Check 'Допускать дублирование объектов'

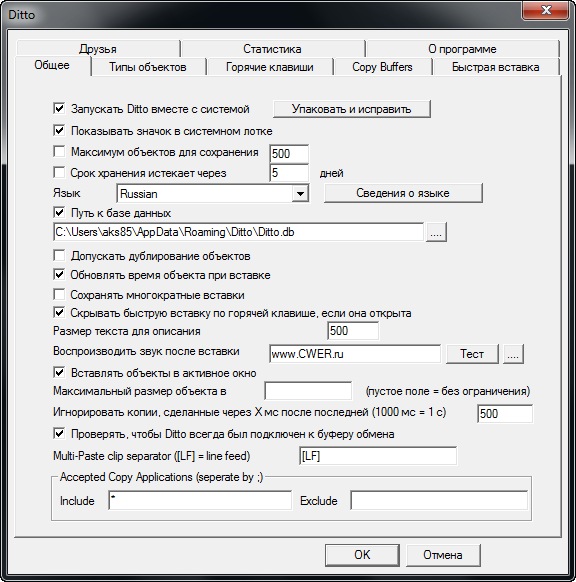point(59,255)
